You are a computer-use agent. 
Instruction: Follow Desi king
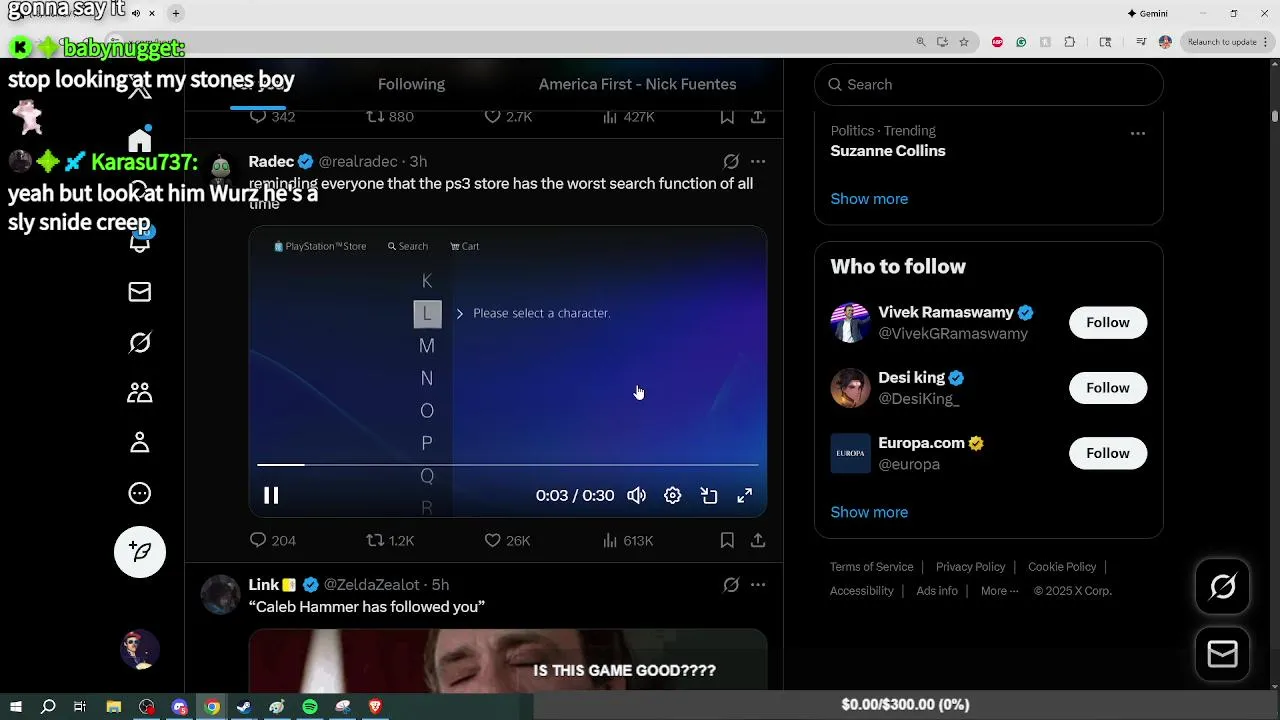[x=1108, y=388]
